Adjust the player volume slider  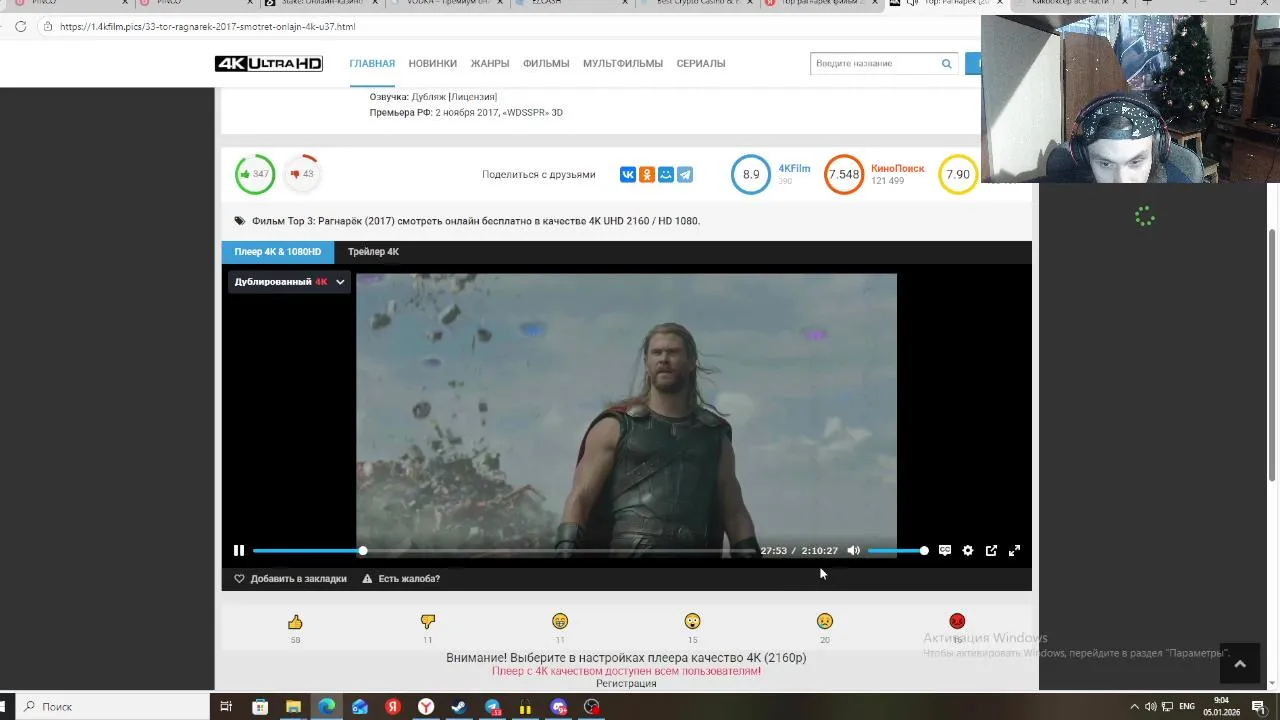pos(897,551)
